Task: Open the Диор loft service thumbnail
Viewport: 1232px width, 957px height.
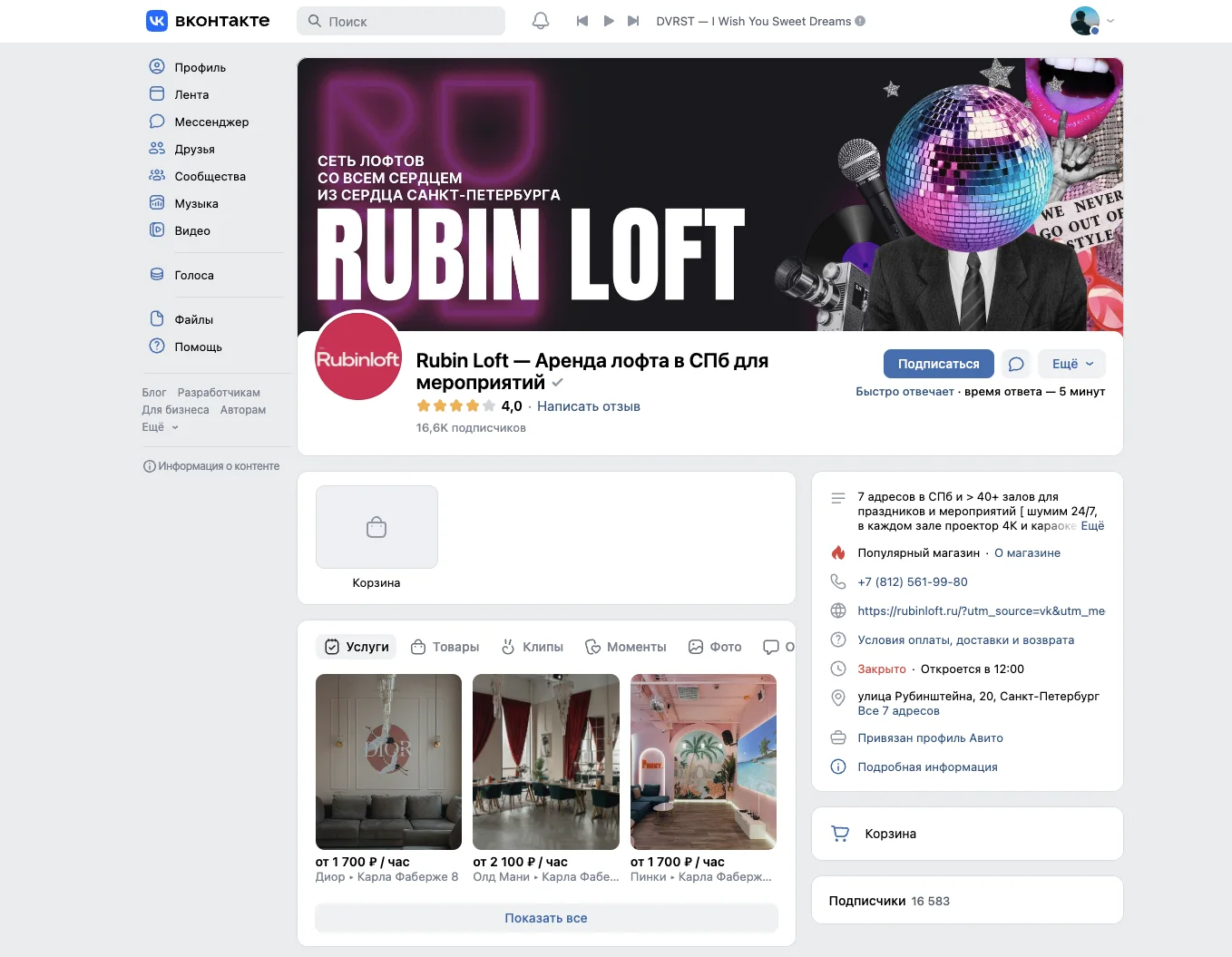Action: click(388, 762)
